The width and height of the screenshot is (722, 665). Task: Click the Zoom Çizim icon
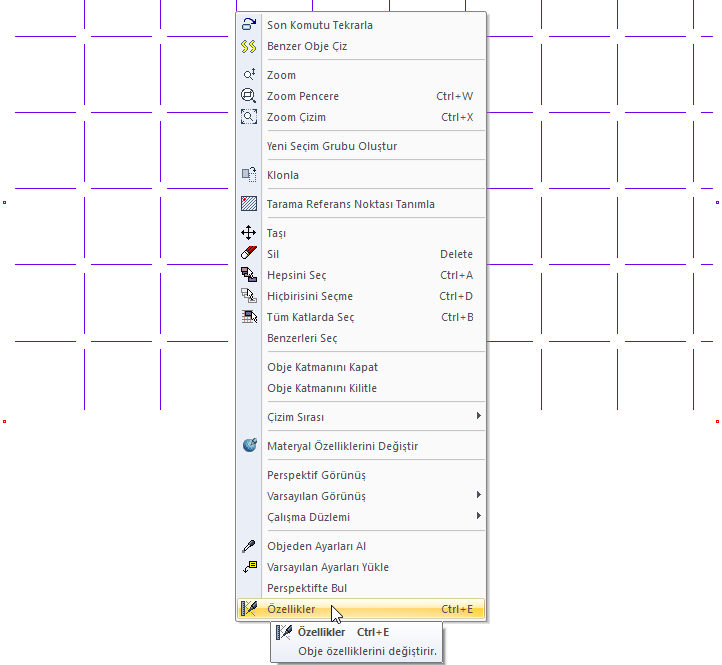pos(249,117)
